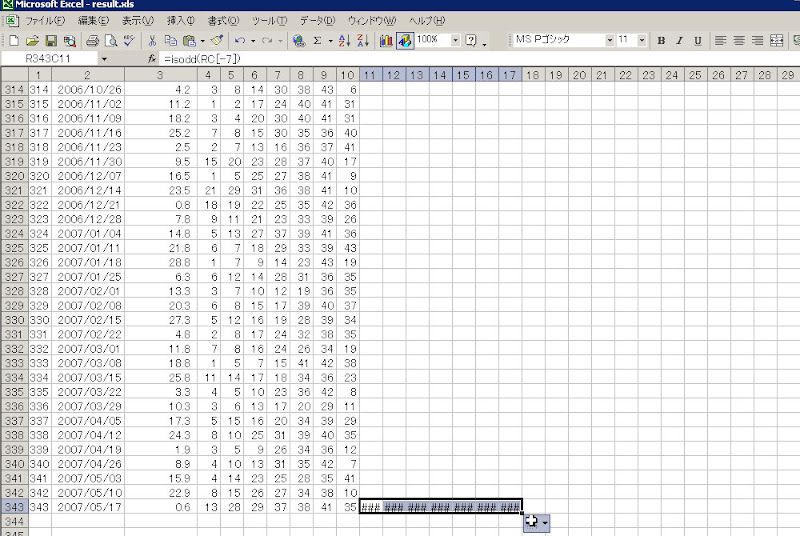The image size is (800, 536).
Task: Open the 表示(V) menu
Action: click(138, 21)
